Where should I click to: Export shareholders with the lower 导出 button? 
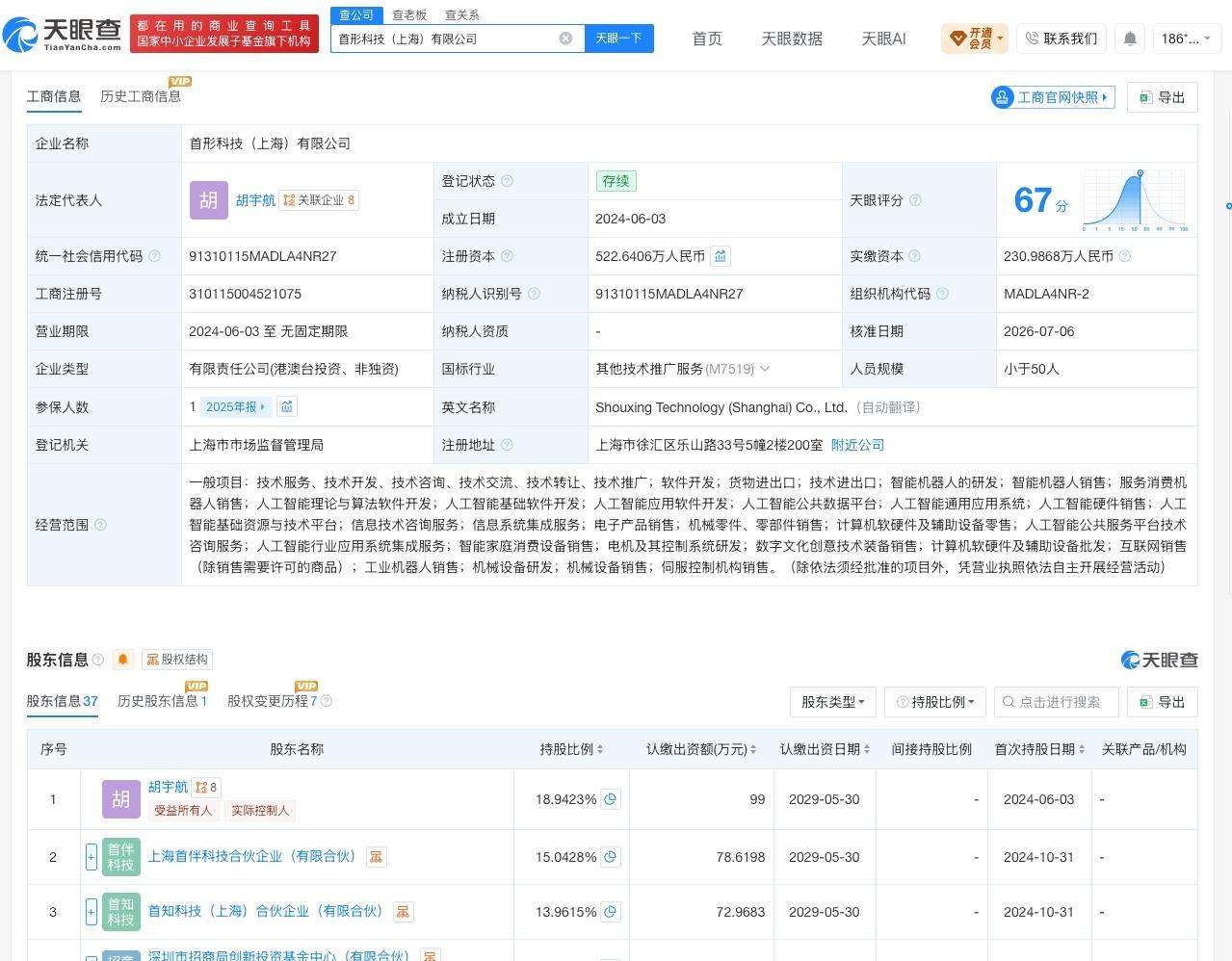coord(1163,702)
